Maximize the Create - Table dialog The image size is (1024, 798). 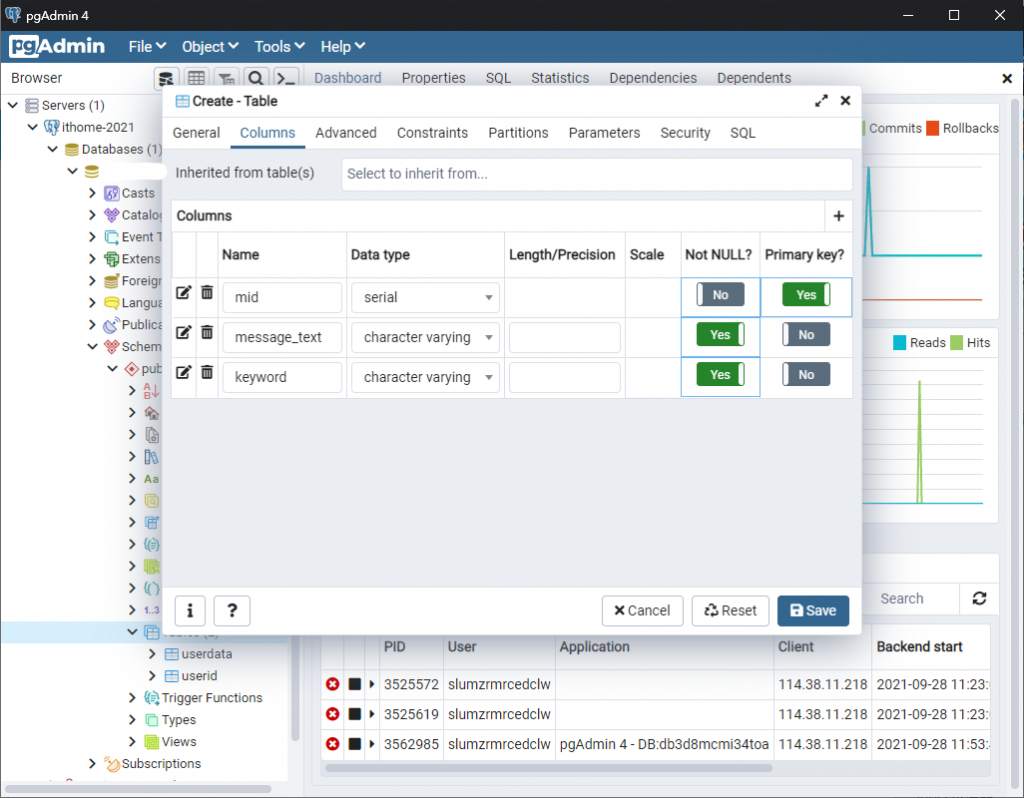(x=821, y=101)
